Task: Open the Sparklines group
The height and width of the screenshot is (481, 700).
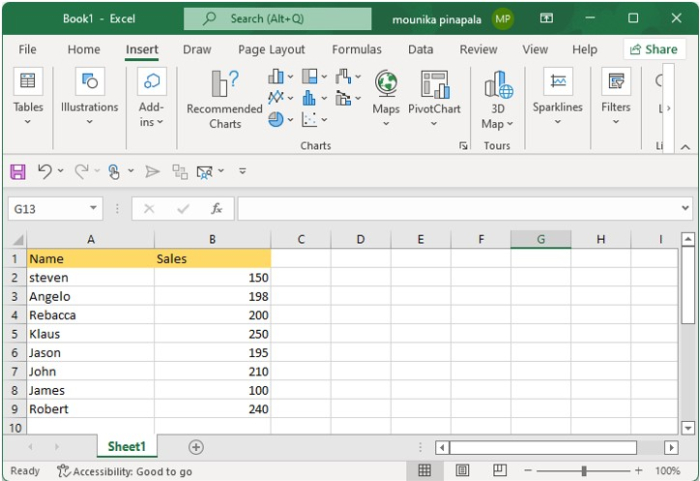Action: pyautogui.click(x=557, y=95)
